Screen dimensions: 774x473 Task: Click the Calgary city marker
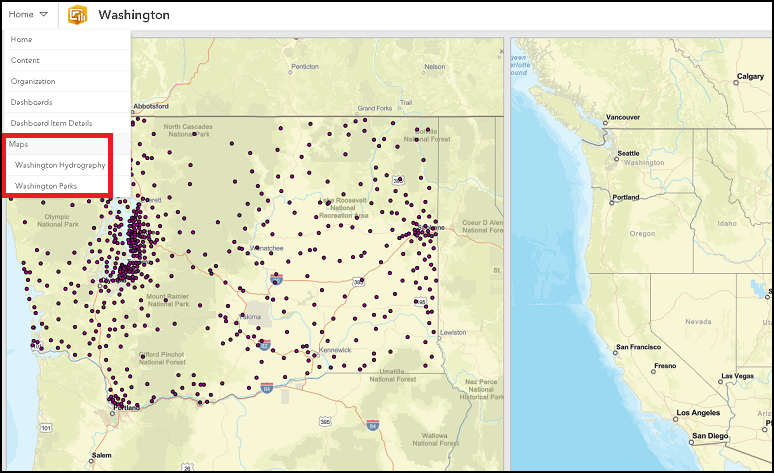point(736,82)
